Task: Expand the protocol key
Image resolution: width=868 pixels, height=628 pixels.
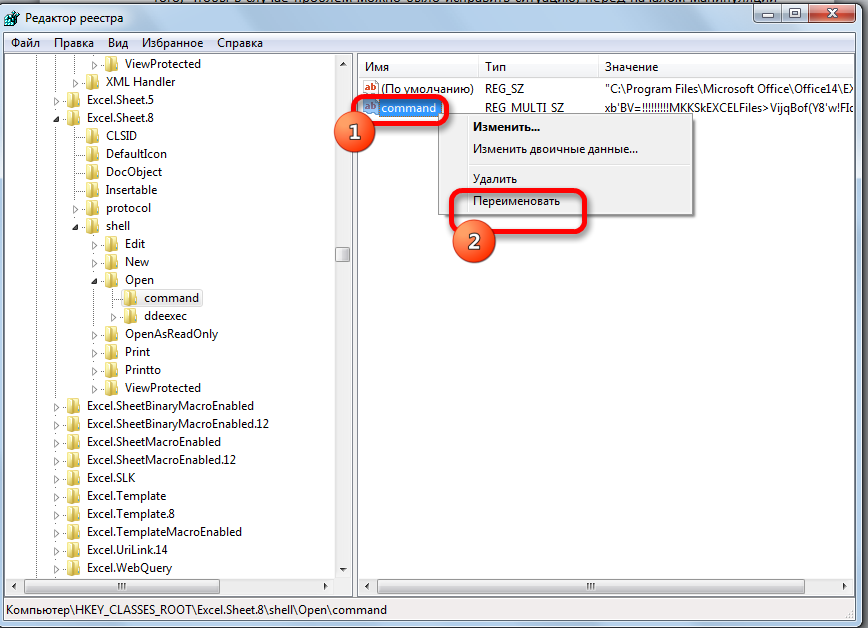Action: tap(75, 209)
